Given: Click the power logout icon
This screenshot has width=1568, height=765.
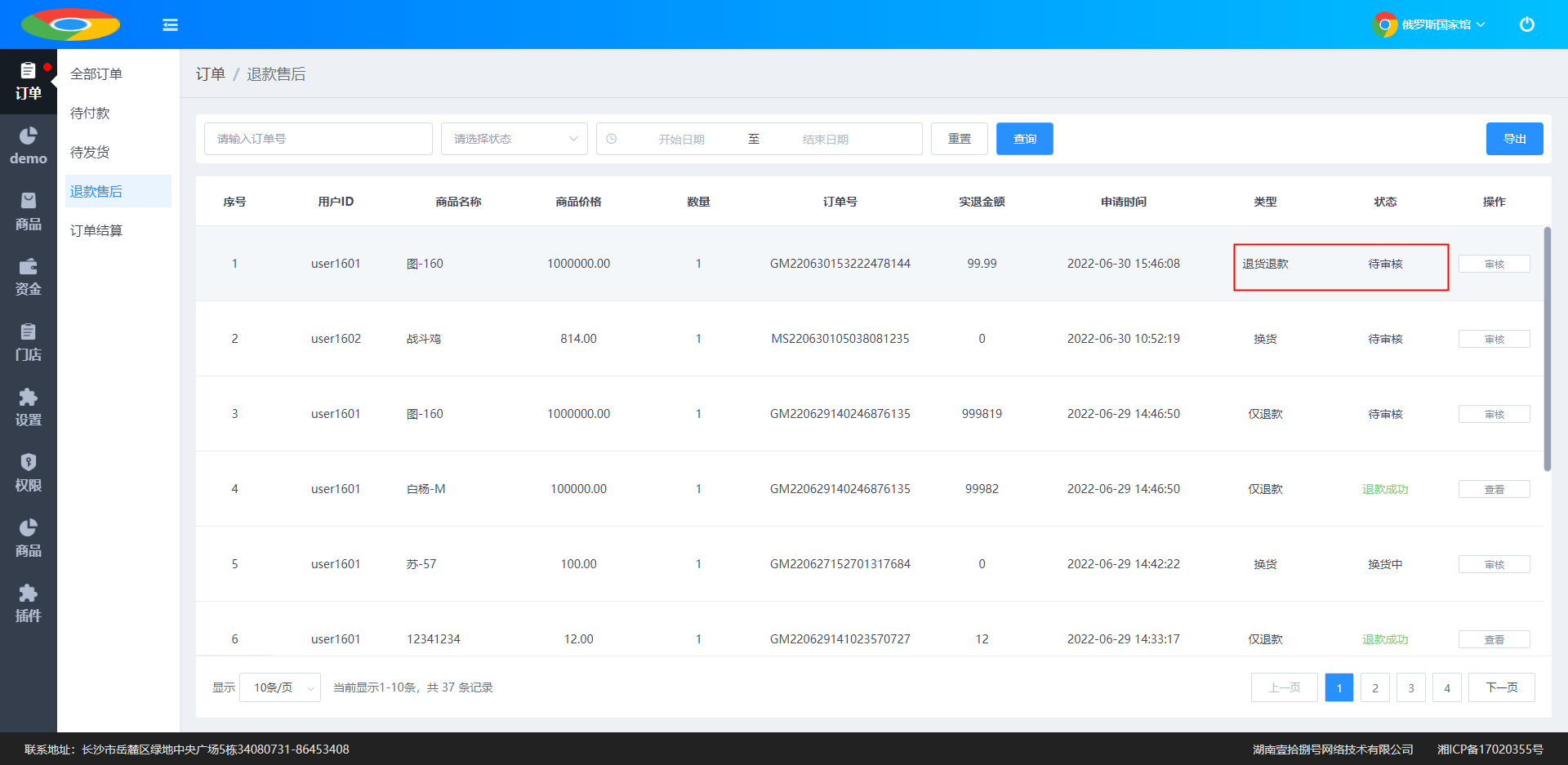Looking at the screenshot, I should tap(1526, 24).
